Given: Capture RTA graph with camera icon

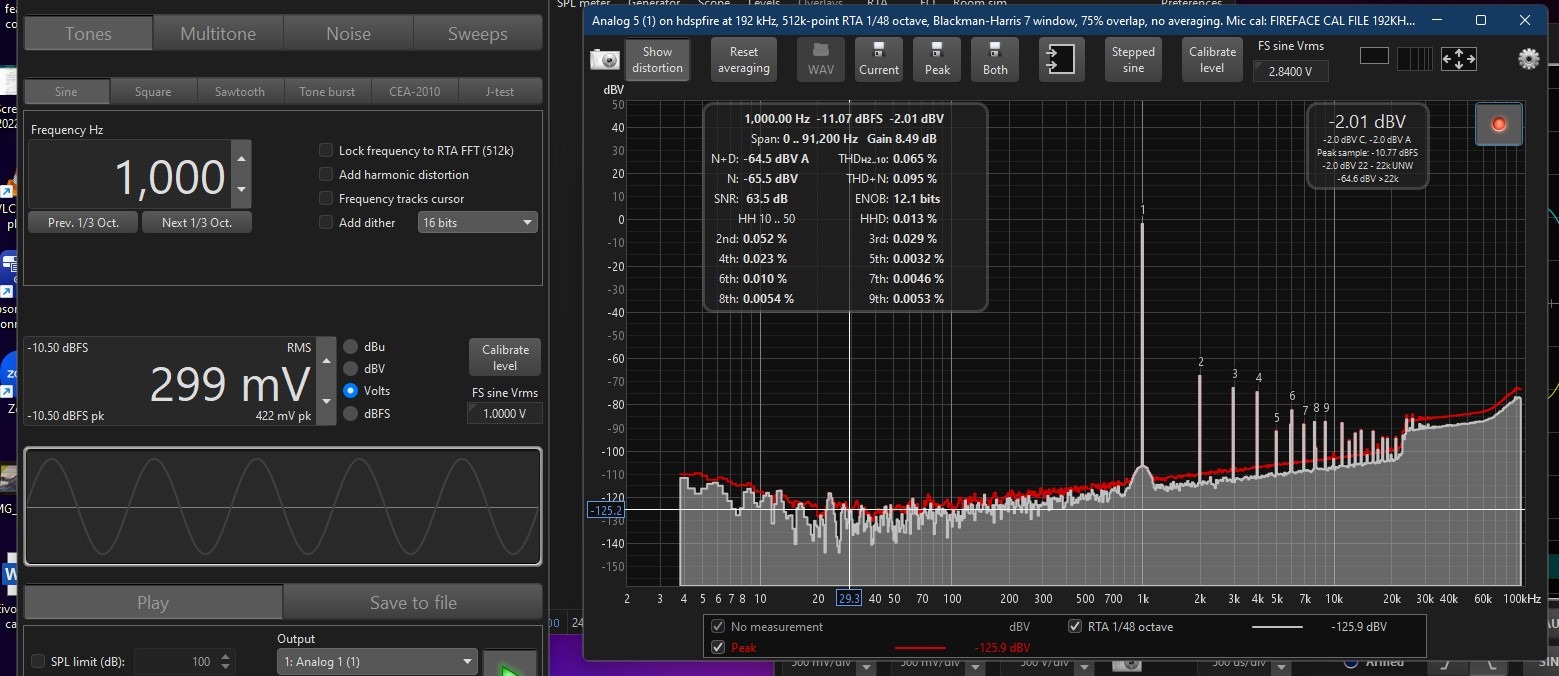Looking at the screenshot, I should (x=604, y=60).
